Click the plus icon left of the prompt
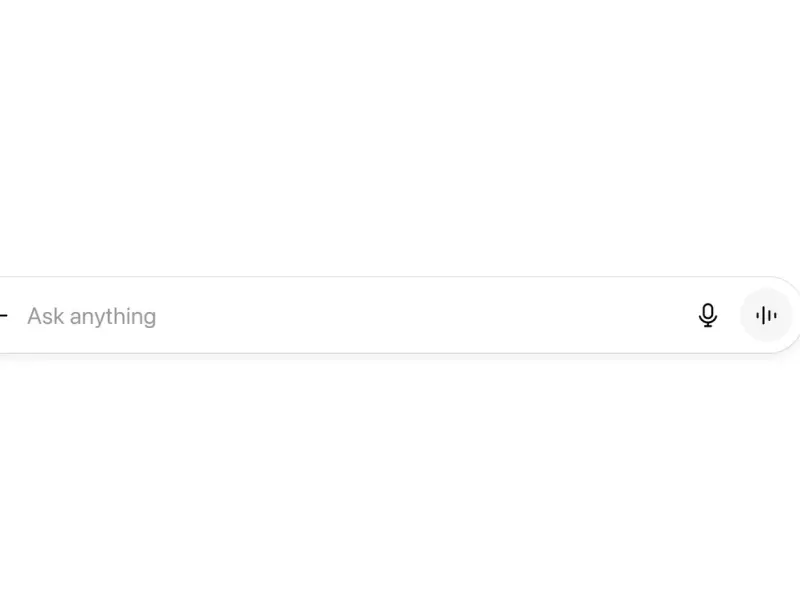This screenshot has height=600, width=800. (x=3, y=316)
